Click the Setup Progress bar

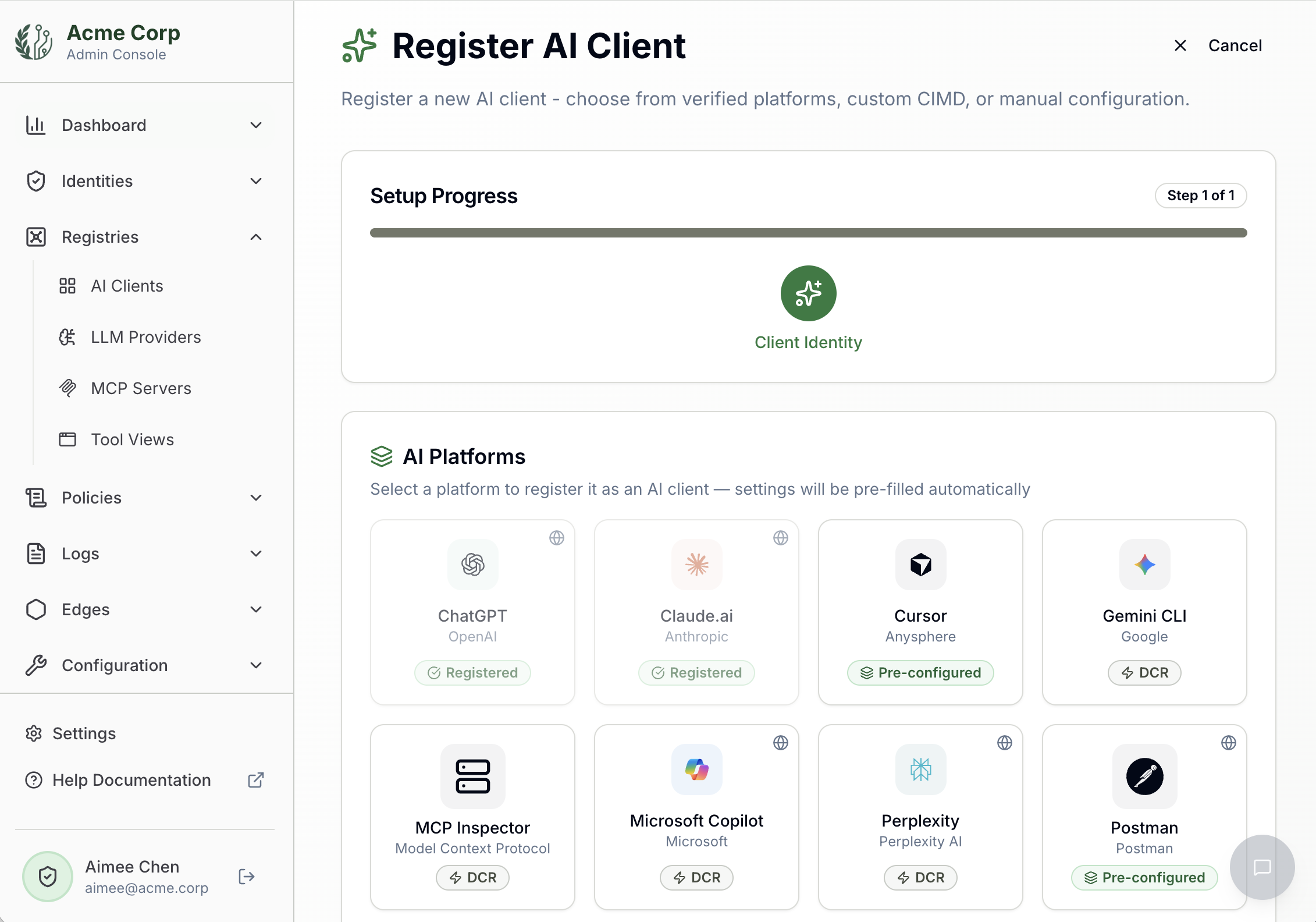(808, 233)
